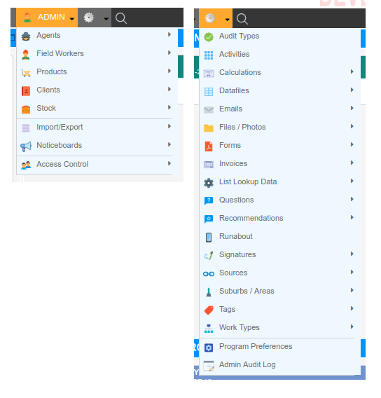Viewport: 381px width, 398px height.
Task: Expand the Tags submenu arrow
Action: click(352, 309)
